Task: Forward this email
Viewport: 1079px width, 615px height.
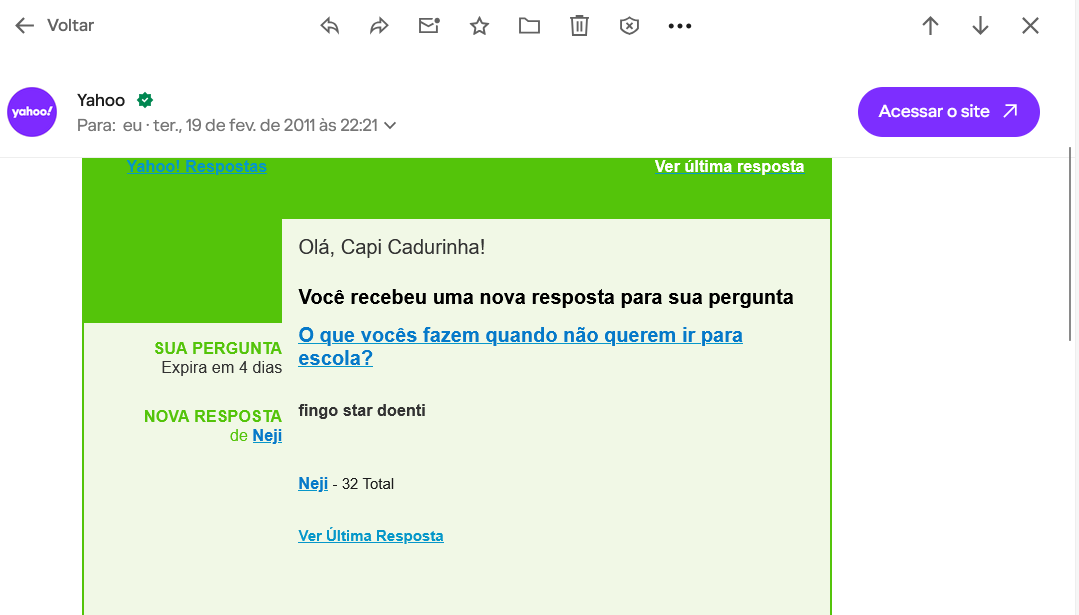Action: [x=379, y=26]
